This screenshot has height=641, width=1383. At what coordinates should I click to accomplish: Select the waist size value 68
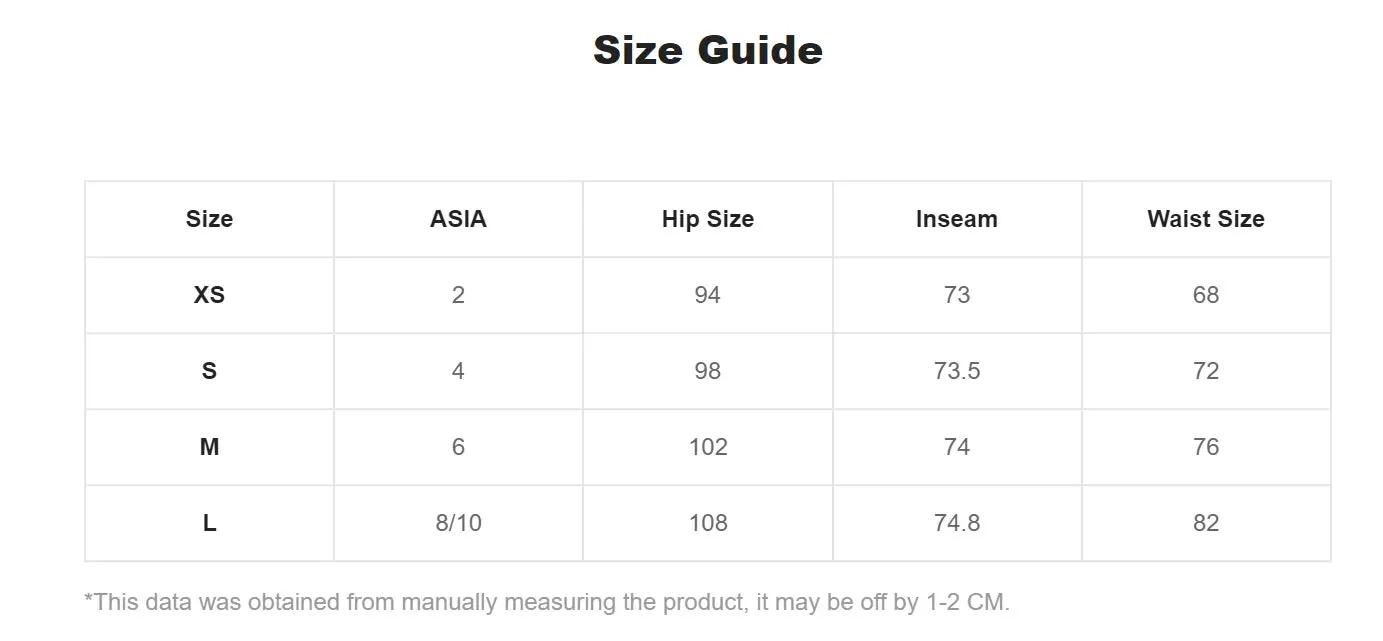pos(1206,295)
